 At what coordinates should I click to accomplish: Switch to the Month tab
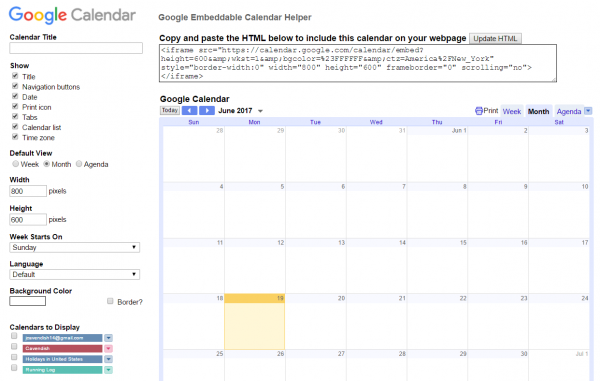538,111
